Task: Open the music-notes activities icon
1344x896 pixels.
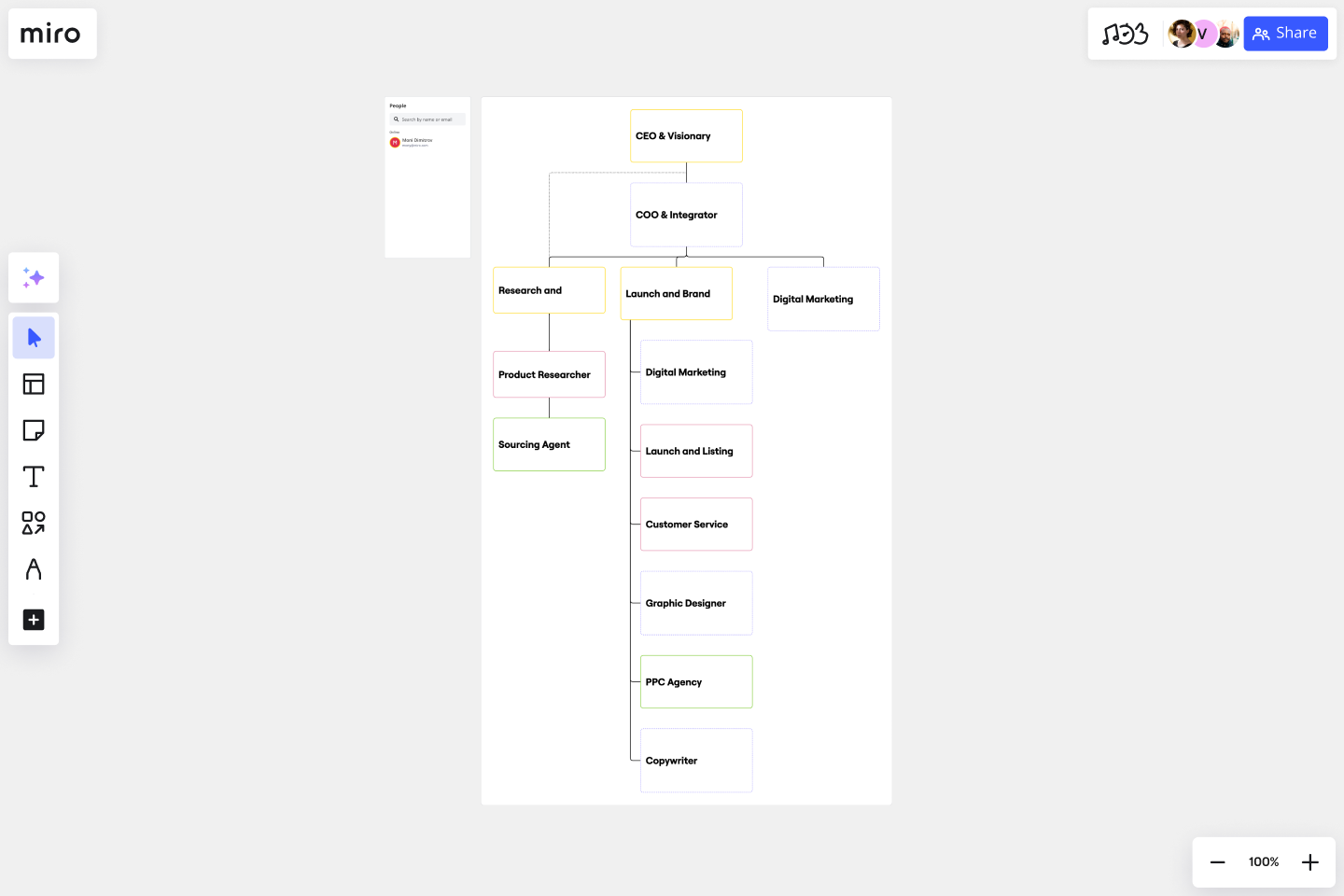Action: click(1125, 35)
